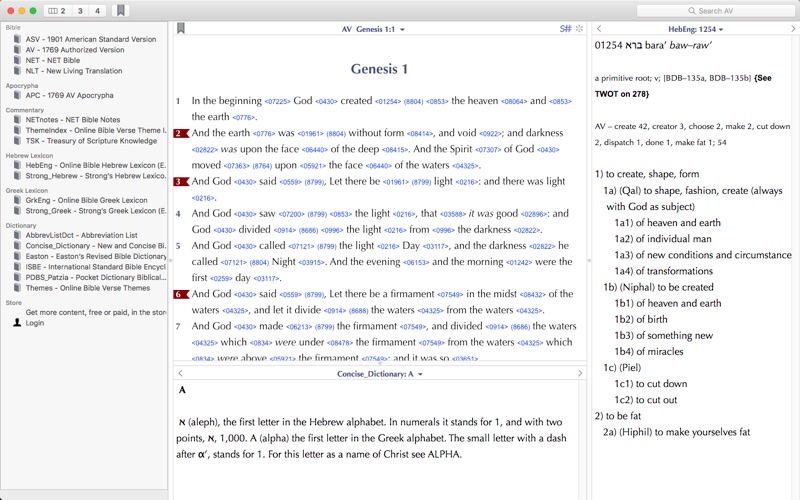
Task: Click Strong's number link <01254> in verse 1
Action: pos(387,101)
